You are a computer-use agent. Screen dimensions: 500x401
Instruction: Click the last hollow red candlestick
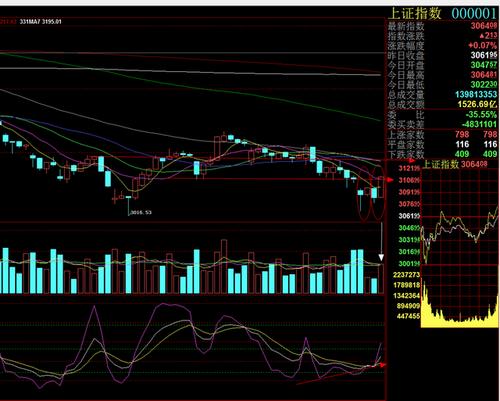coord(381,187)
